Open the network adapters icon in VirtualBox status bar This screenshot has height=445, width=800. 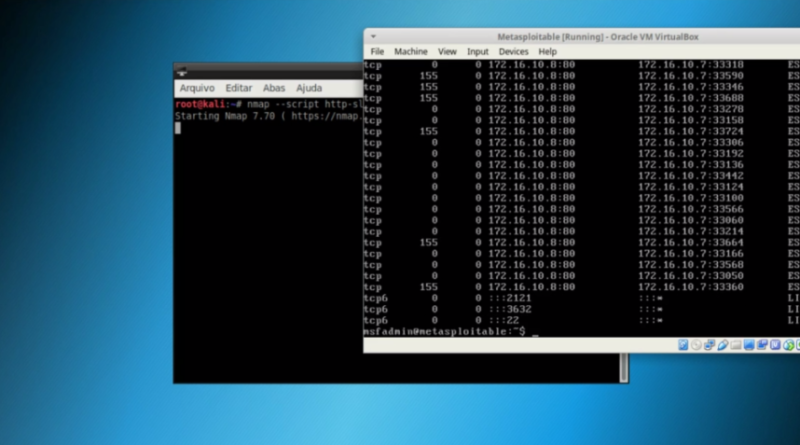(710, 345)
